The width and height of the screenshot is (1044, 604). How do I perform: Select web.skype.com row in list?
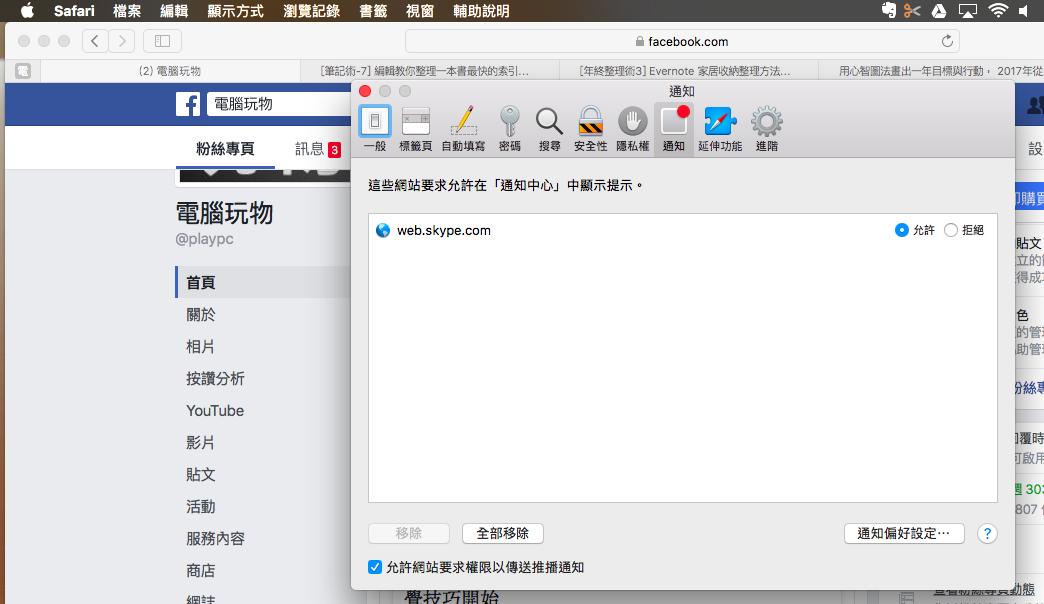pyautogui.click(x=682, y=230)
